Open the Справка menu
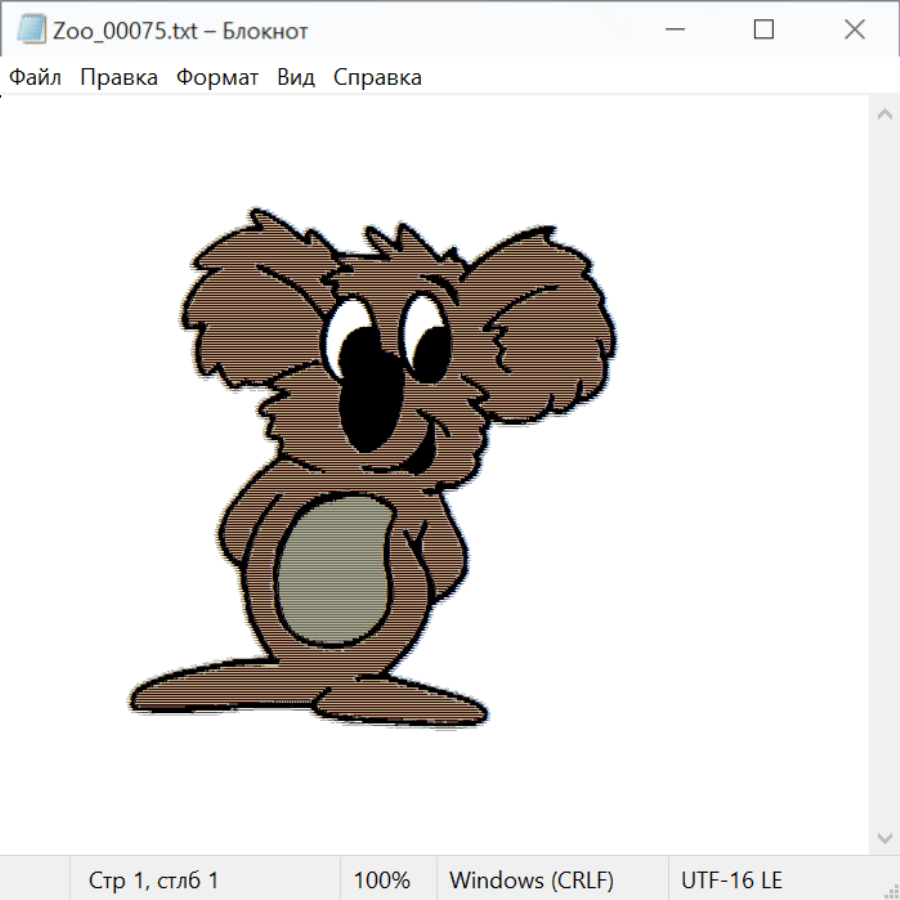The image size is (900, 900). click(377, 78)
